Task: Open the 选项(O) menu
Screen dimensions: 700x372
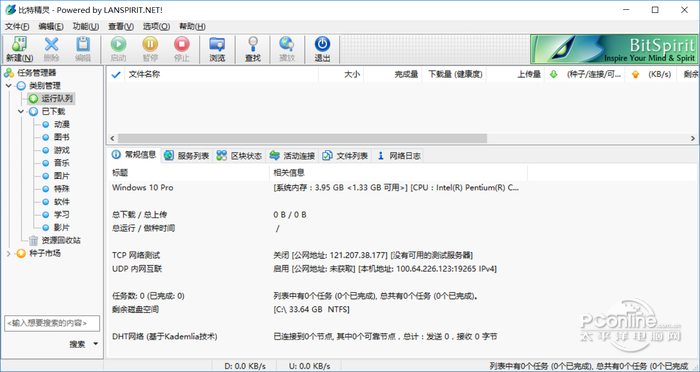Action: (x=156, y=26)
